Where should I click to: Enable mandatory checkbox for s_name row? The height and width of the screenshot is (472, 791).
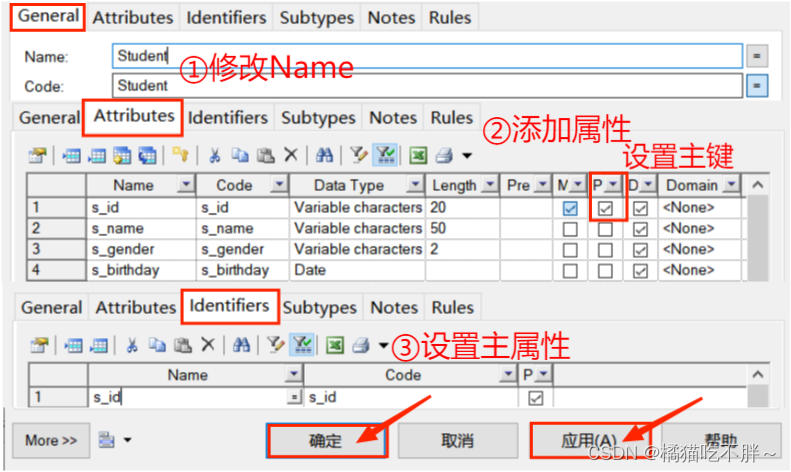(570, 229)
